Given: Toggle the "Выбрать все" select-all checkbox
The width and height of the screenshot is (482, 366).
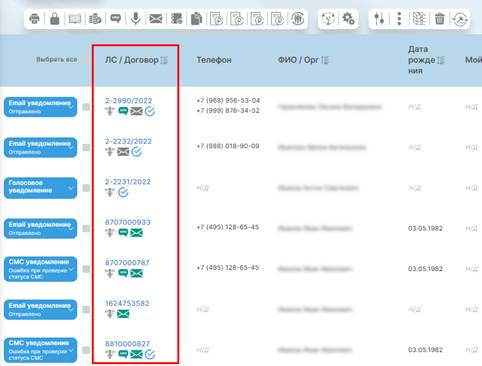Looking at the screenshot, I should [86, 60].
